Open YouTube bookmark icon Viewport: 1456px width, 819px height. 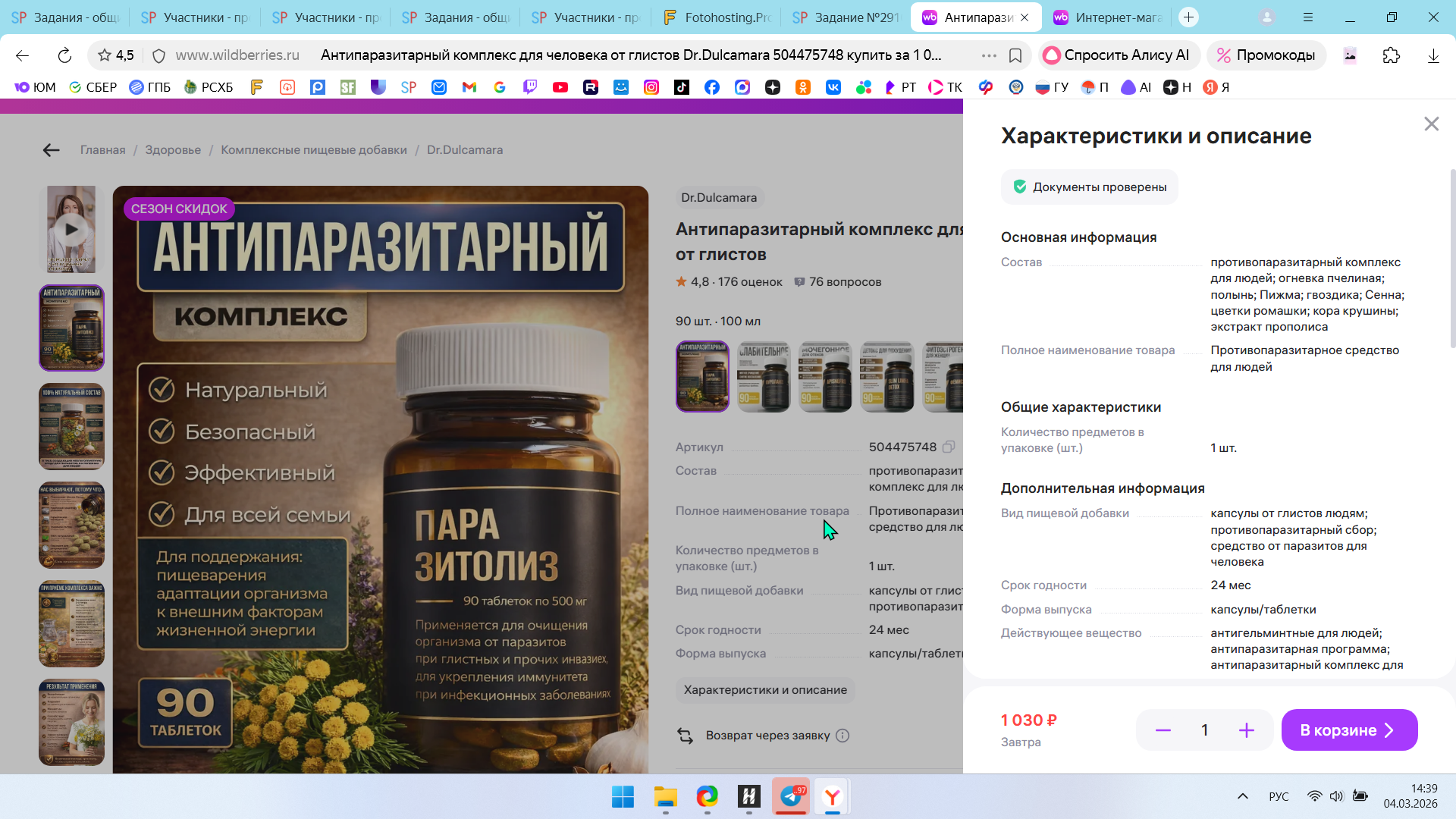tap(560, 87)
